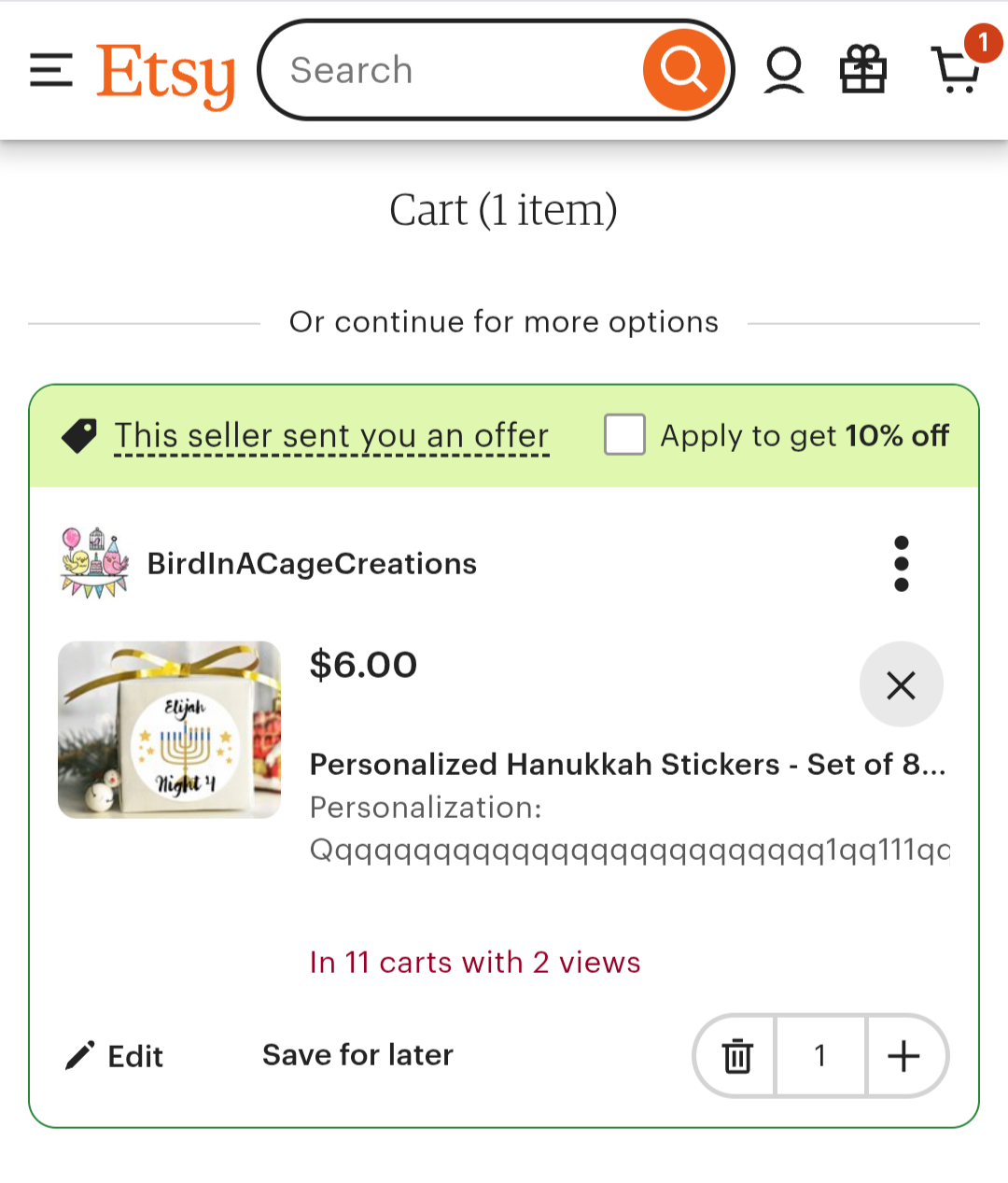Click the Search input field
Viewport: 1008px width, 1183px height.
tap(457, 71)
